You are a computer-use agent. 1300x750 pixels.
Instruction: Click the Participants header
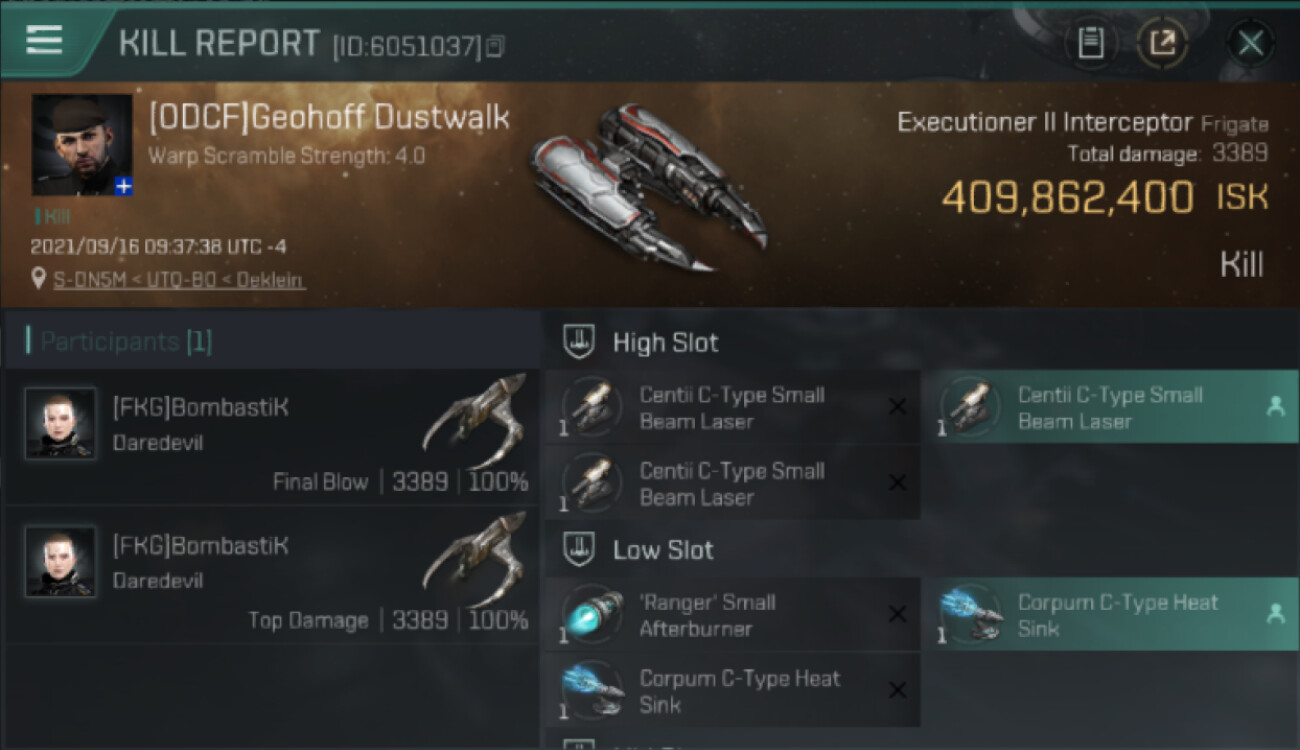pos(119,341)
